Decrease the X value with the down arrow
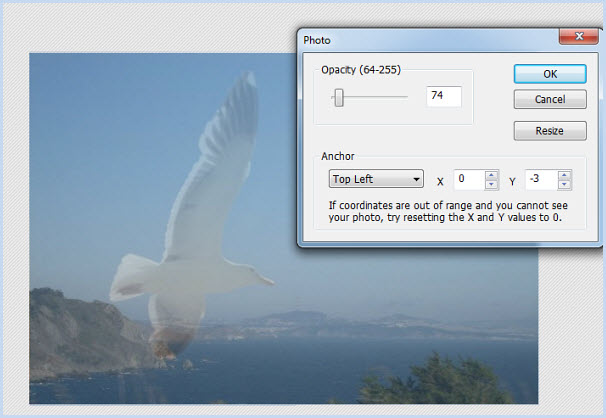This screenshot has width=606, height=418. coord(491,185)
